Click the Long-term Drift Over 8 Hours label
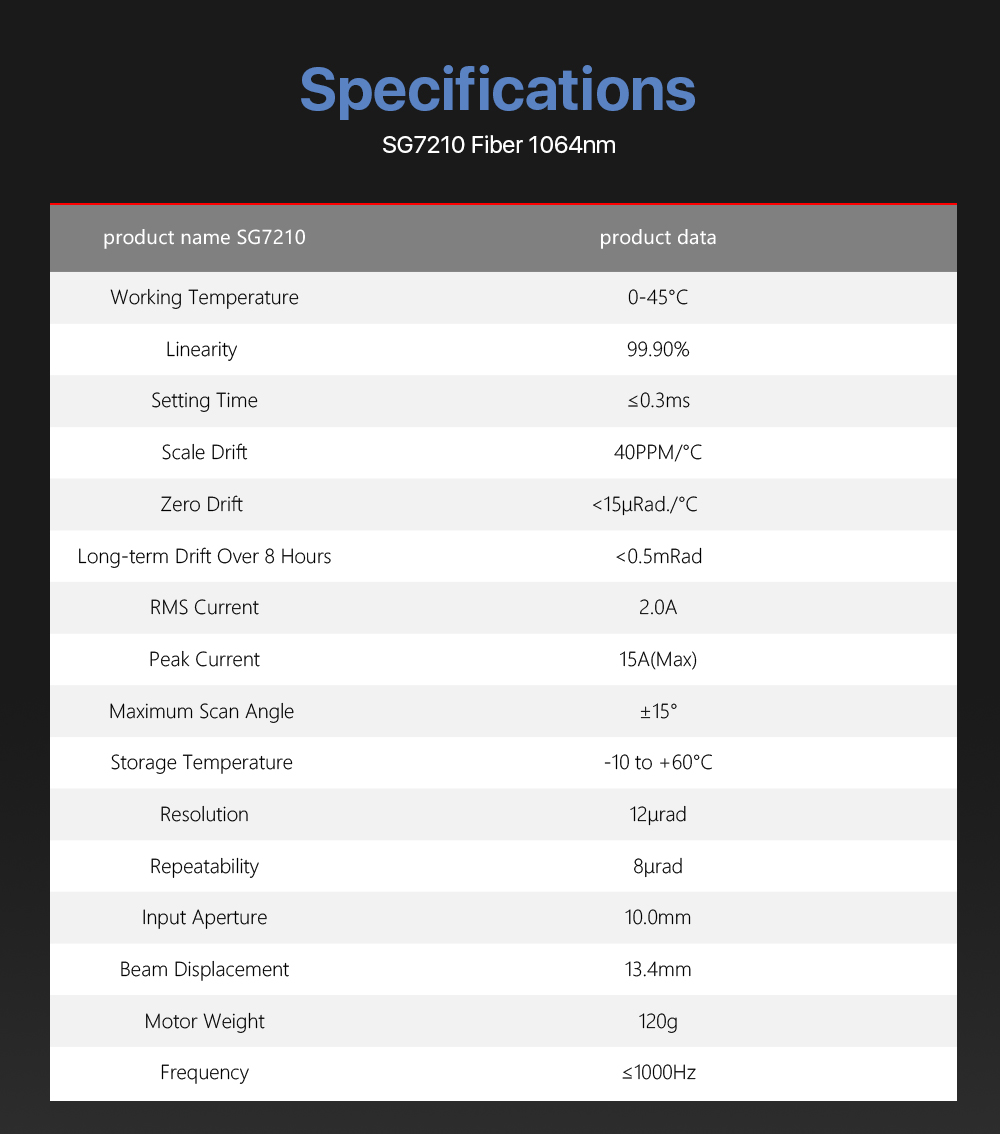 click(205, 556)
